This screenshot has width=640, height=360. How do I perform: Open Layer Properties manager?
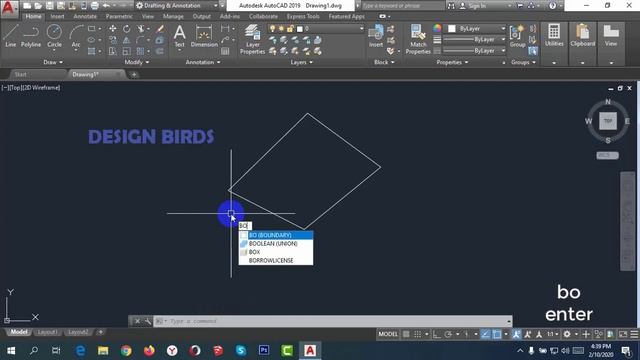(253, 39)
